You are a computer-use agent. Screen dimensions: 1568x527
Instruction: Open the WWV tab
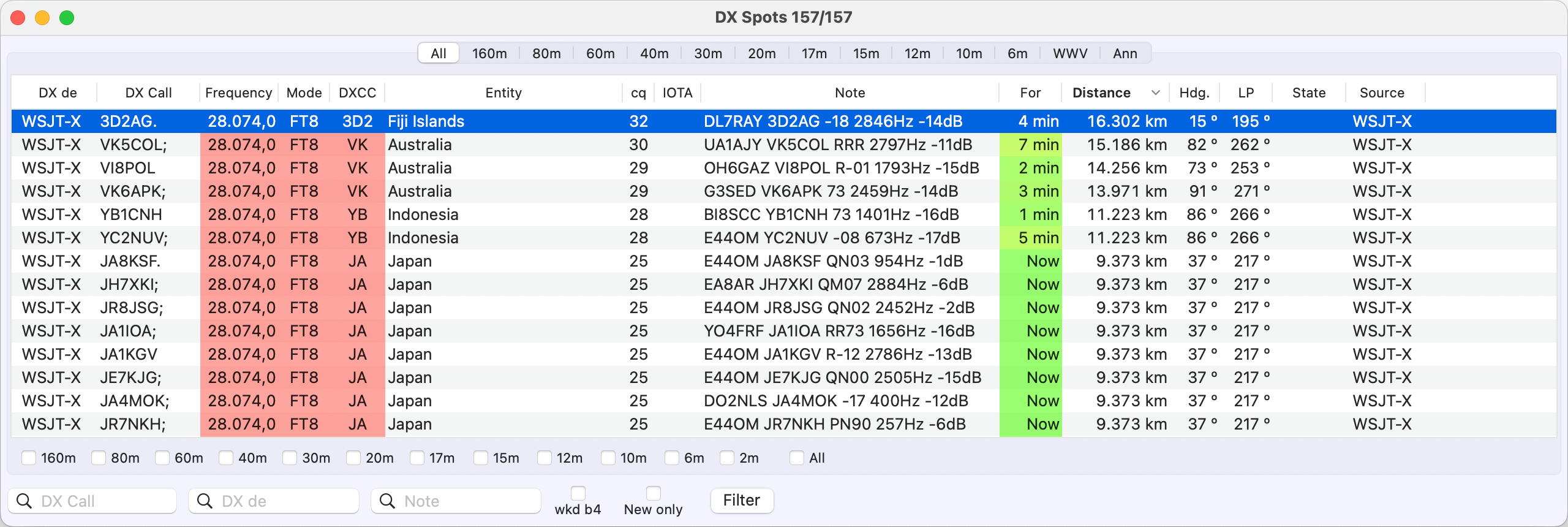coord(1069,53)
